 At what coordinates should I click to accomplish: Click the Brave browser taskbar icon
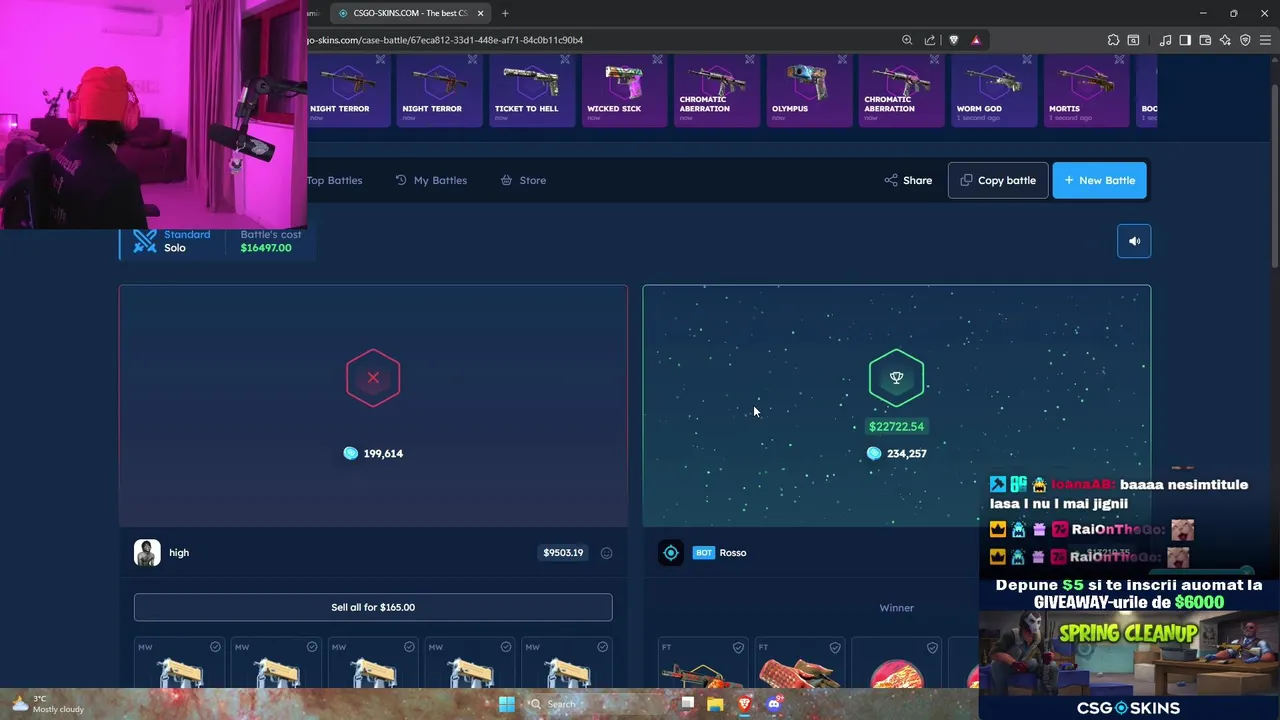pos(744,704)
